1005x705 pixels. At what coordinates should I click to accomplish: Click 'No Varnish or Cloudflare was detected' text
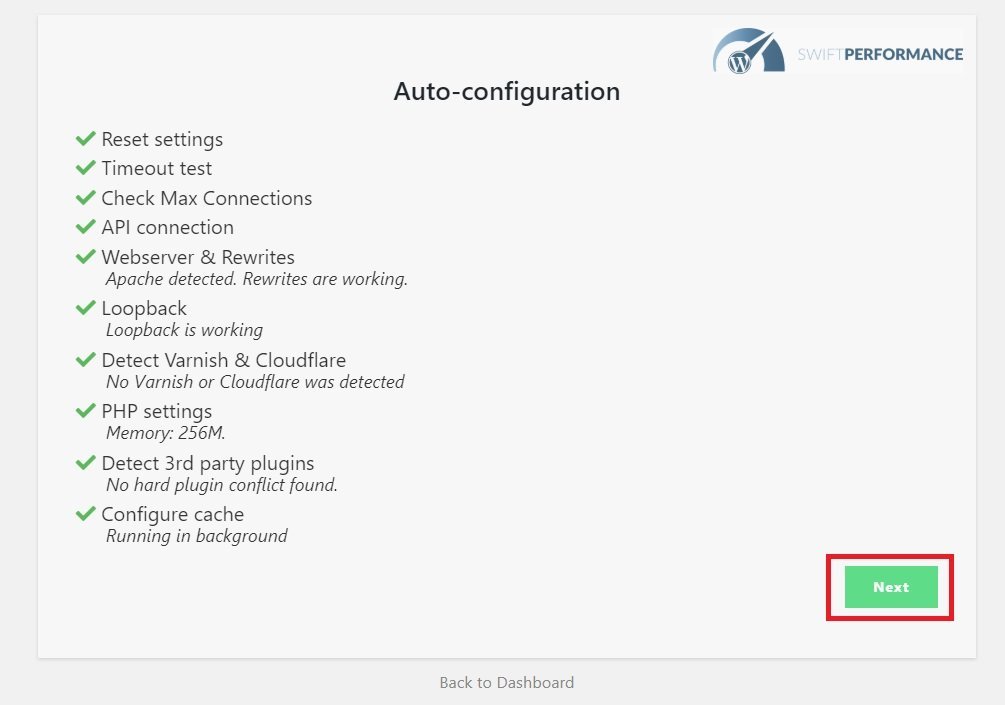tap(255, 382)
